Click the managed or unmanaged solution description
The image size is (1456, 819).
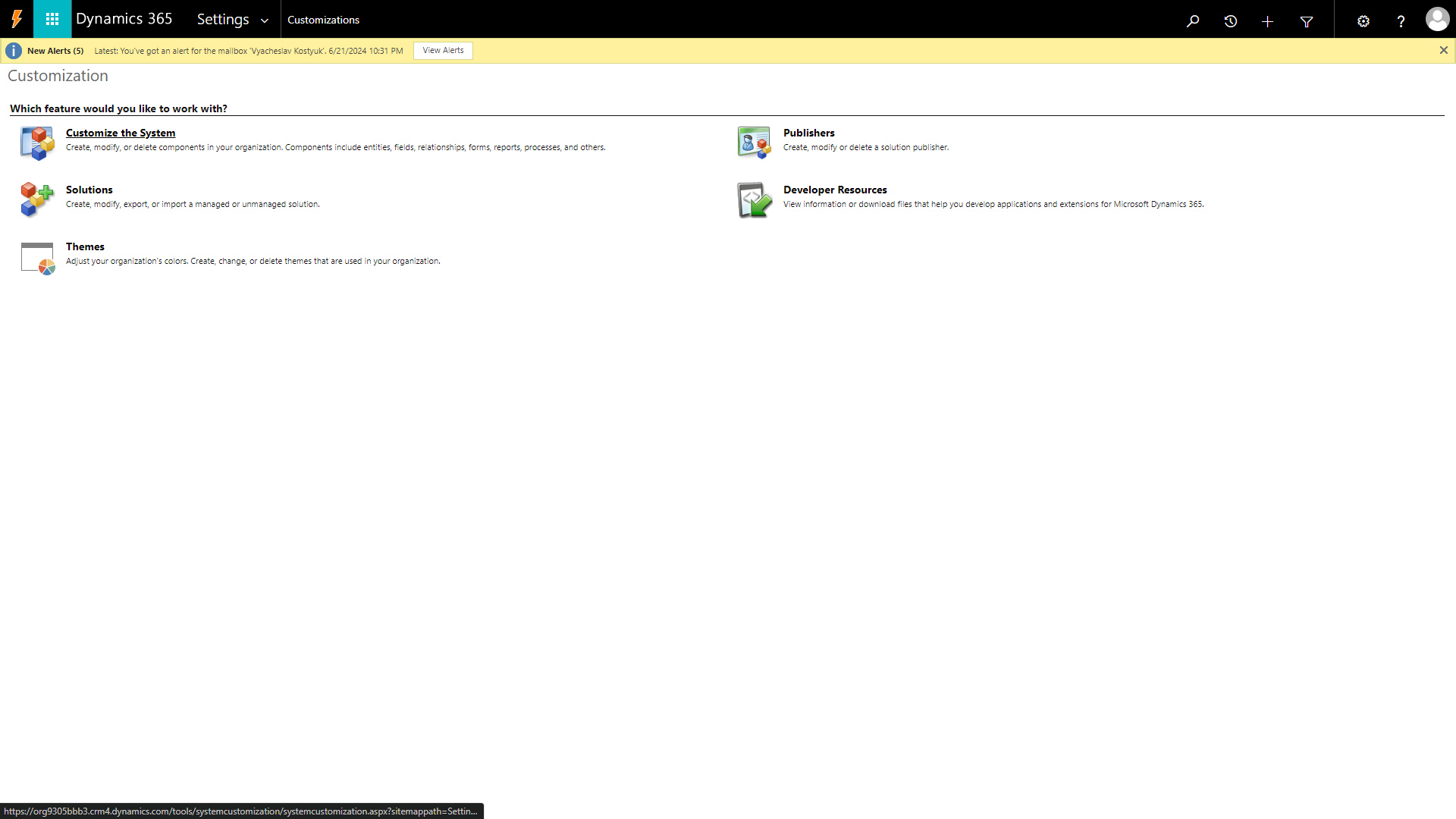point(193,204)
